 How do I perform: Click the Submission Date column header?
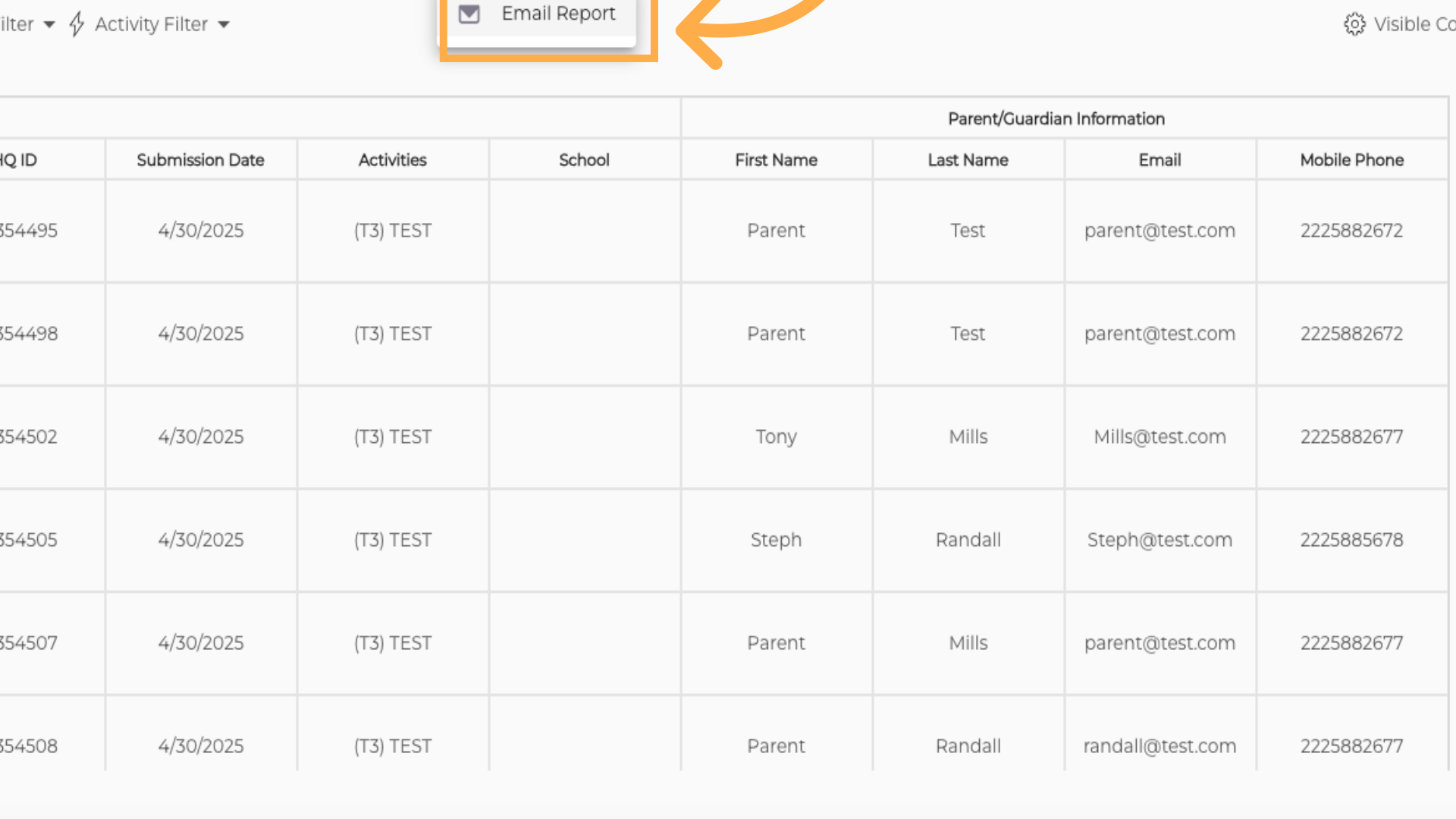[201, 160]
